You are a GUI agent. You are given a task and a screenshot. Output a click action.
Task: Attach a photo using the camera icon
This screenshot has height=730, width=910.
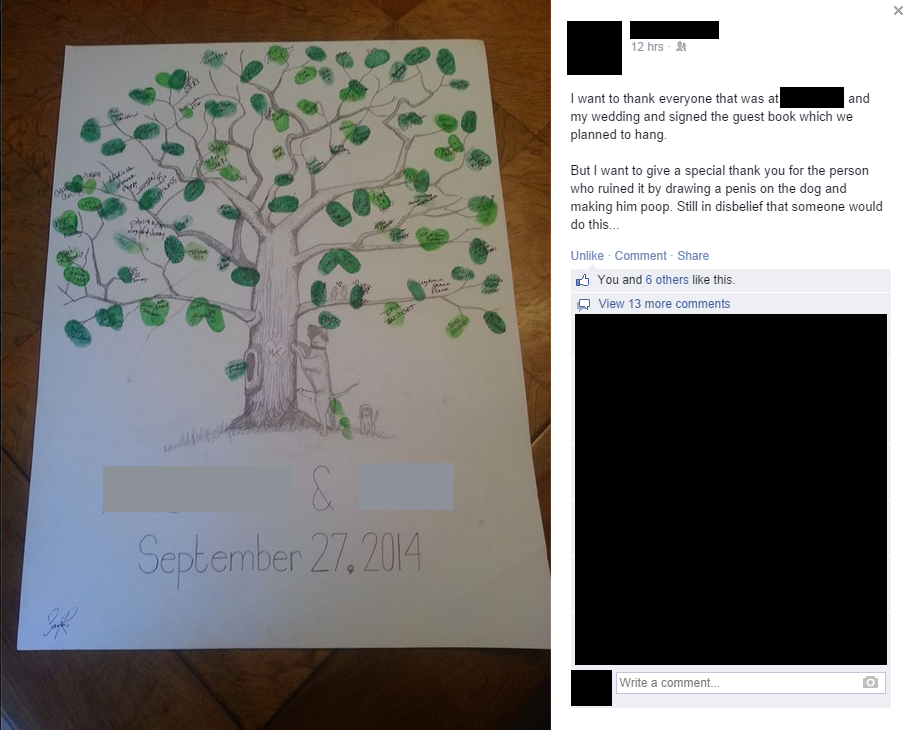pos(870,682)
